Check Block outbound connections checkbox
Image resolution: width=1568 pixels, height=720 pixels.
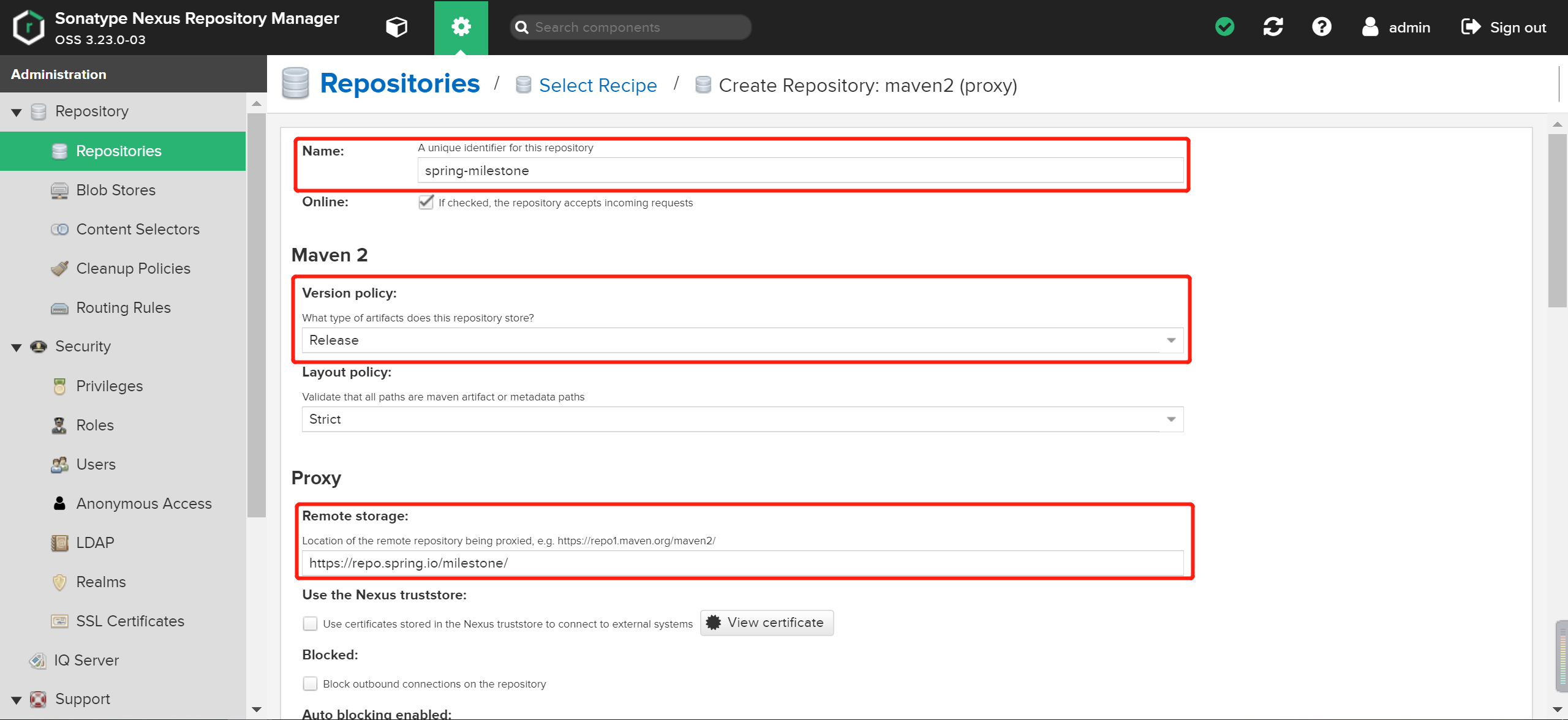(x=311, y=683)
